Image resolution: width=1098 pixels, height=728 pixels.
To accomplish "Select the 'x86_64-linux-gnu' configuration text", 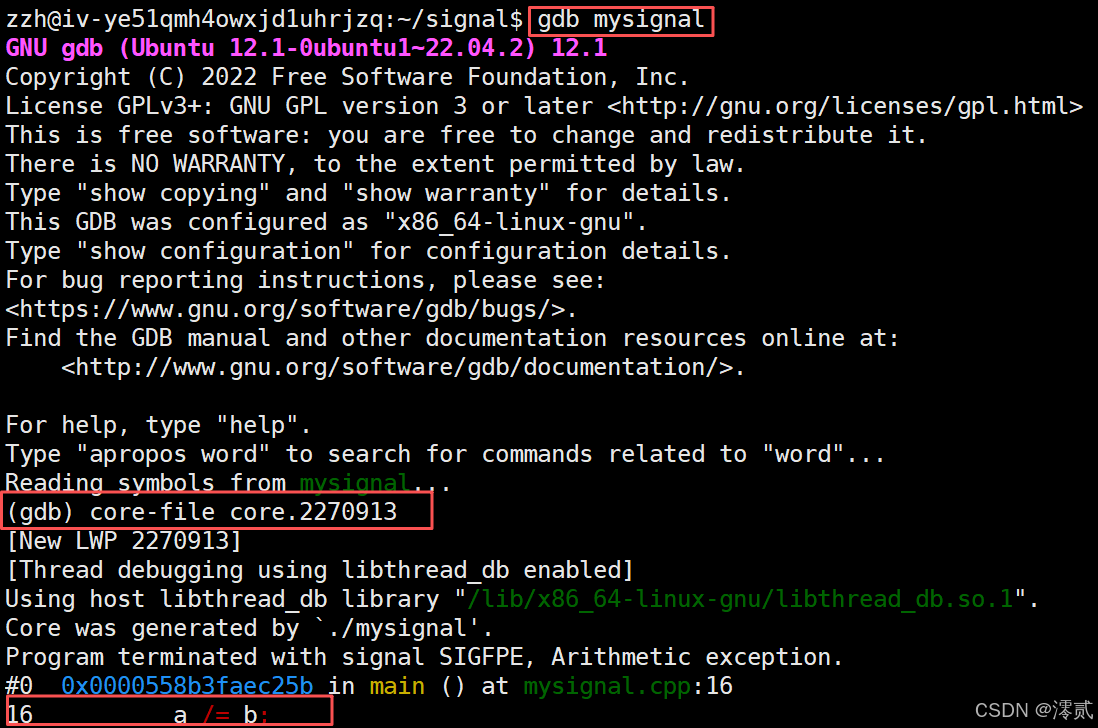I will coord(509,222).
